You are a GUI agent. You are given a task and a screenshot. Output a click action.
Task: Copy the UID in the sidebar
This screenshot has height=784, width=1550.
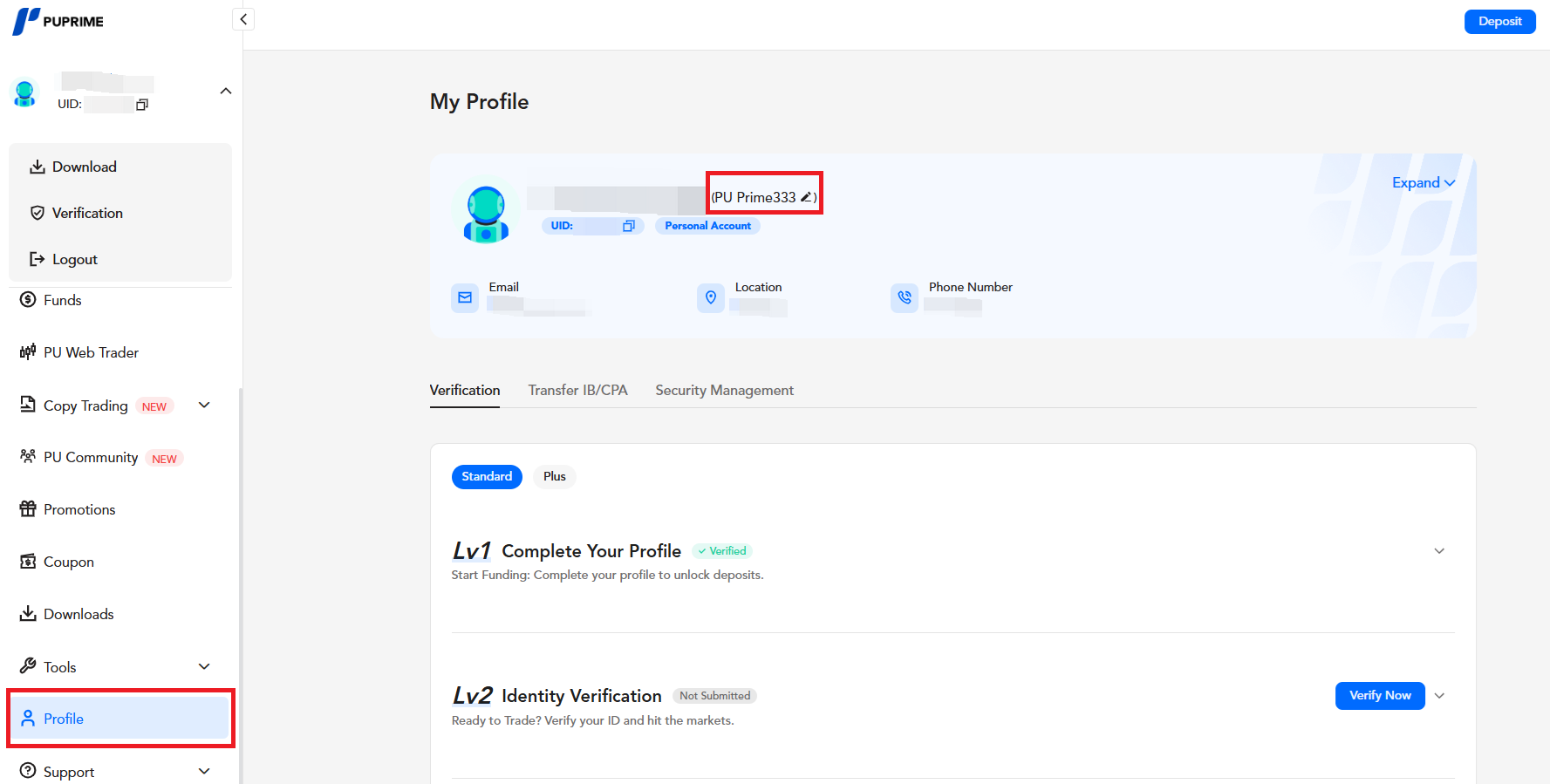142,105
